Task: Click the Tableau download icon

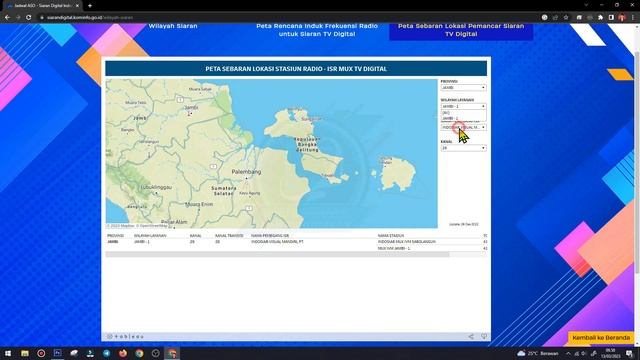Action: pyautogui.click(x=484, y=336)
